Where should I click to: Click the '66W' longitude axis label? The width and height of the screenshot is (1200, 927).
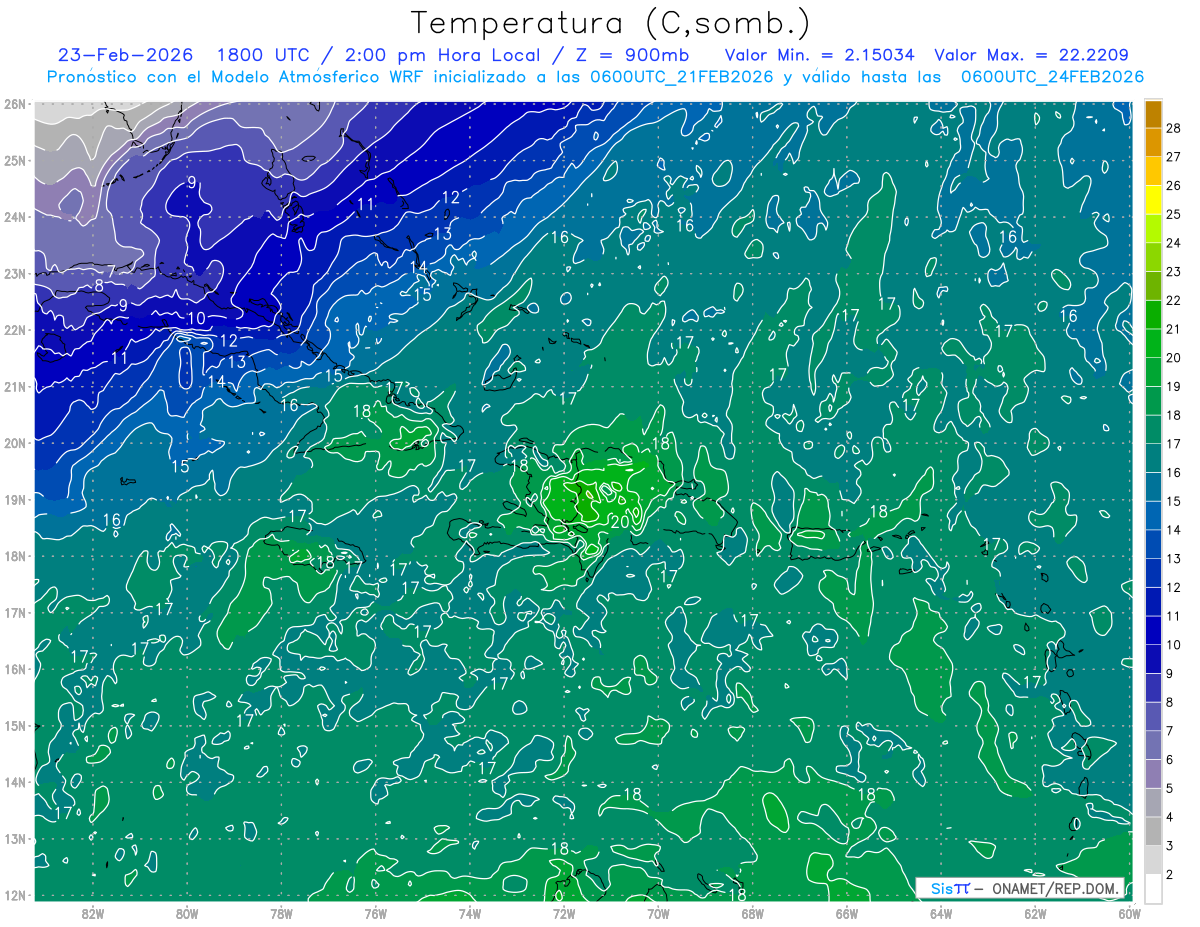tap(846, 913)
